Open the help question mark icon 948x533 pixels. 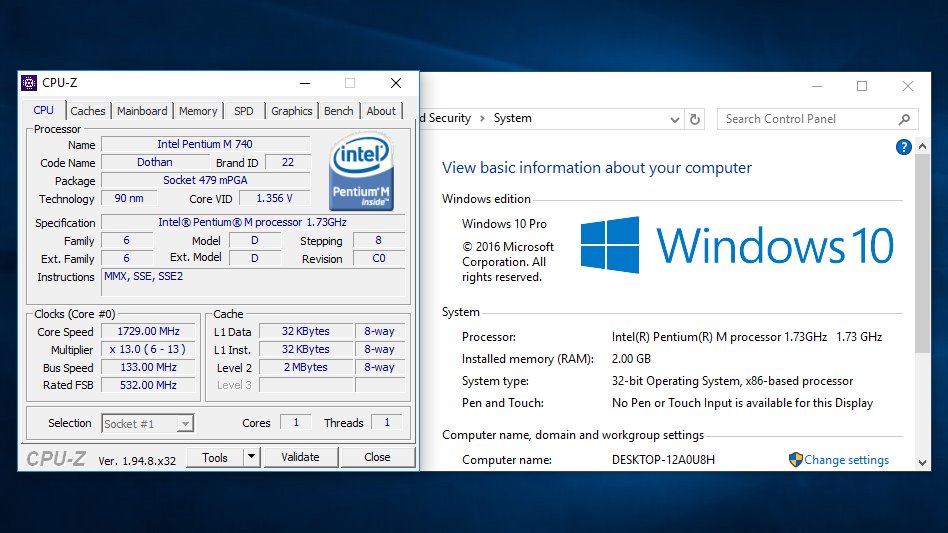903,147
